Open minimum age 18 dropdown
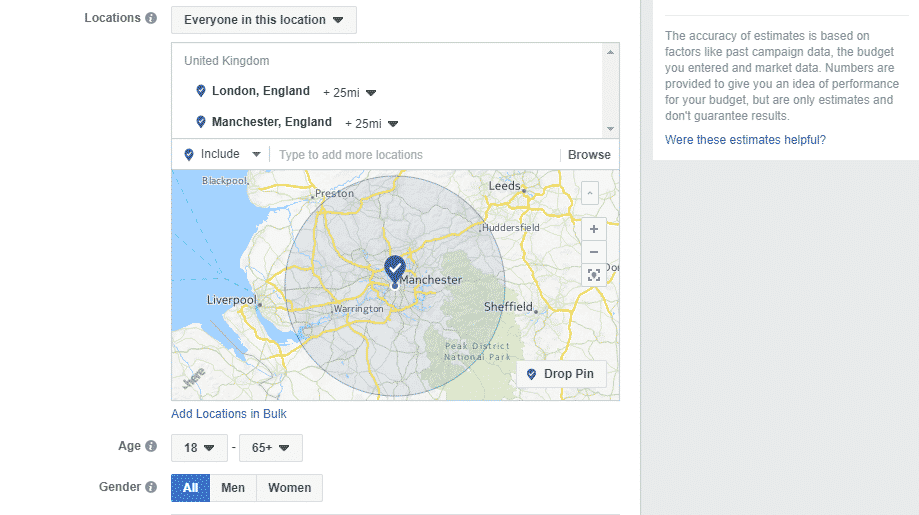Screen dimensions: 919x515 click(200, 448)
